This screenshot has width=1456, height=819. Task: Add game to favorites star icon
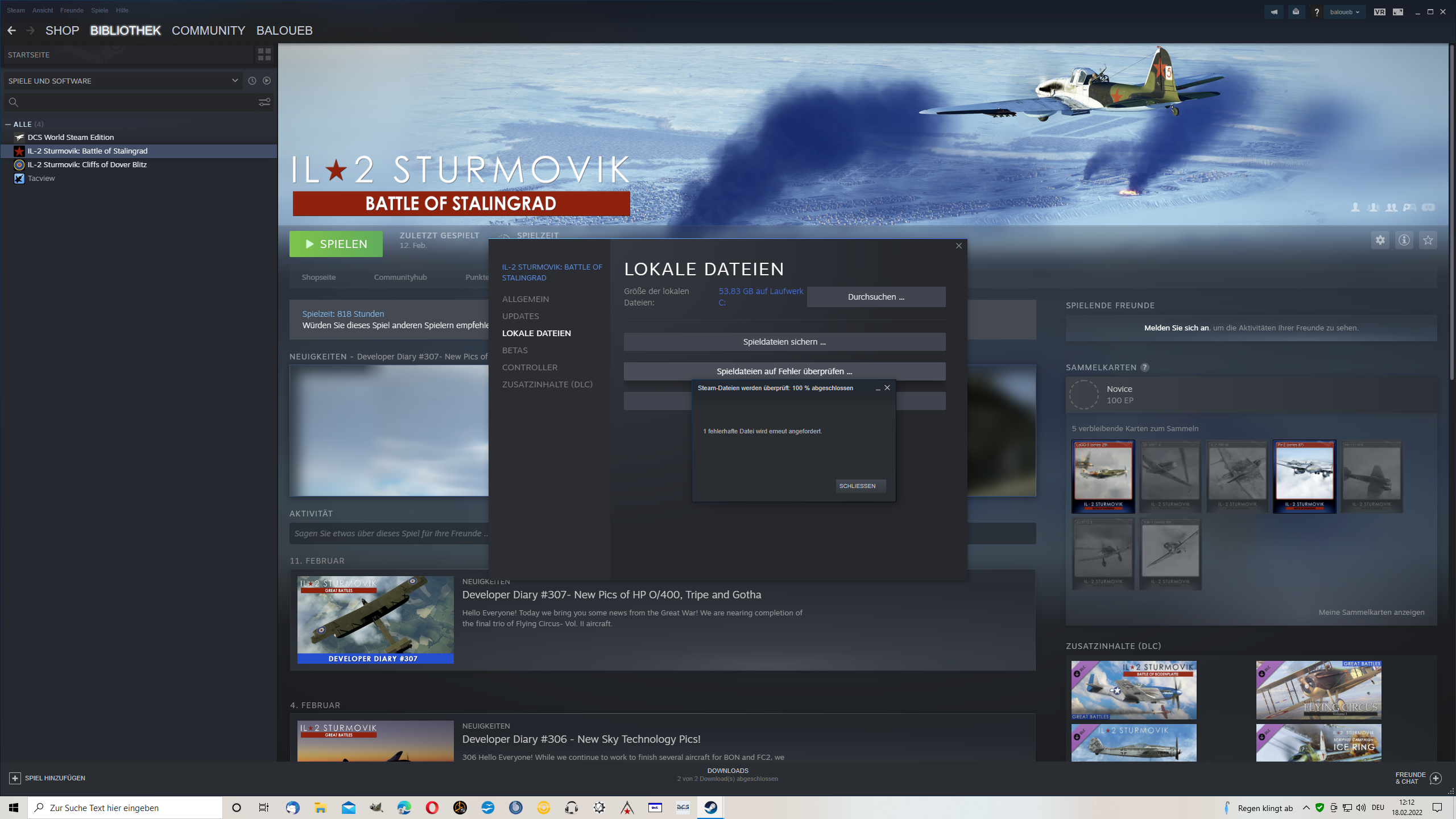[x=1428, y=240]
